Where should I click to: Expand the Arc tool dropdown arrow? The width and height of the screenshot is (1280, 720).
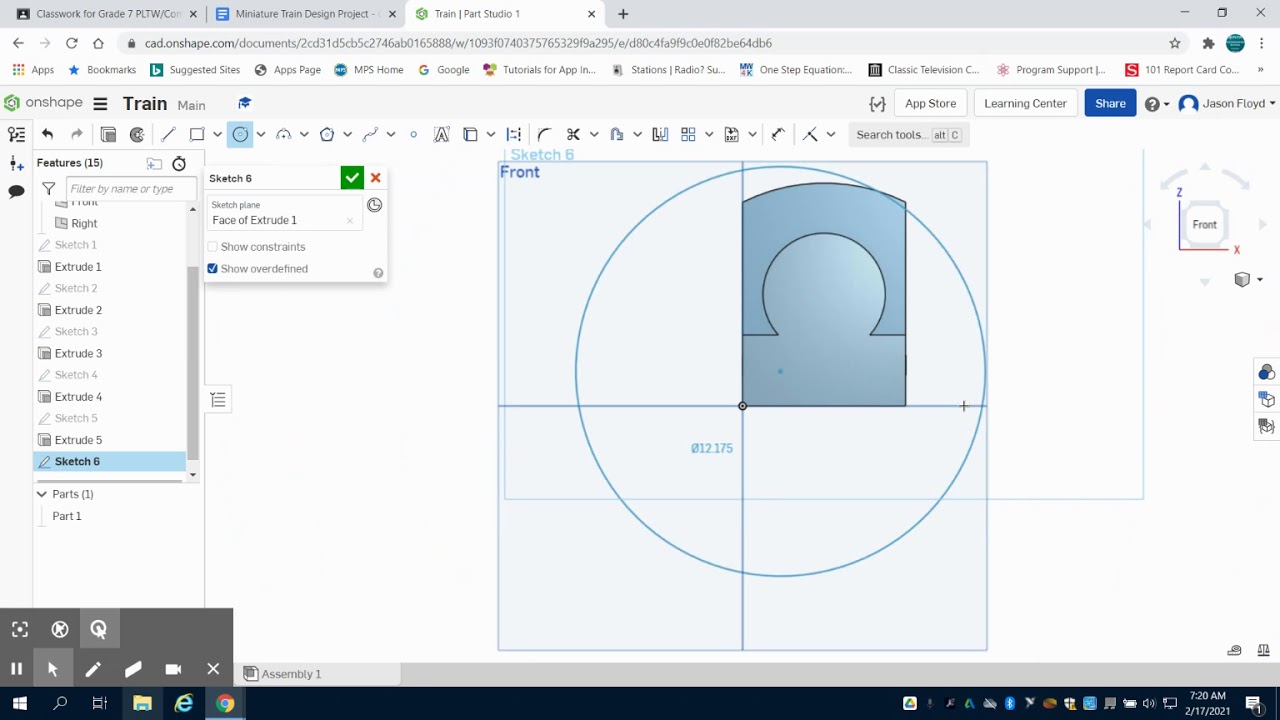click(303, 134)
